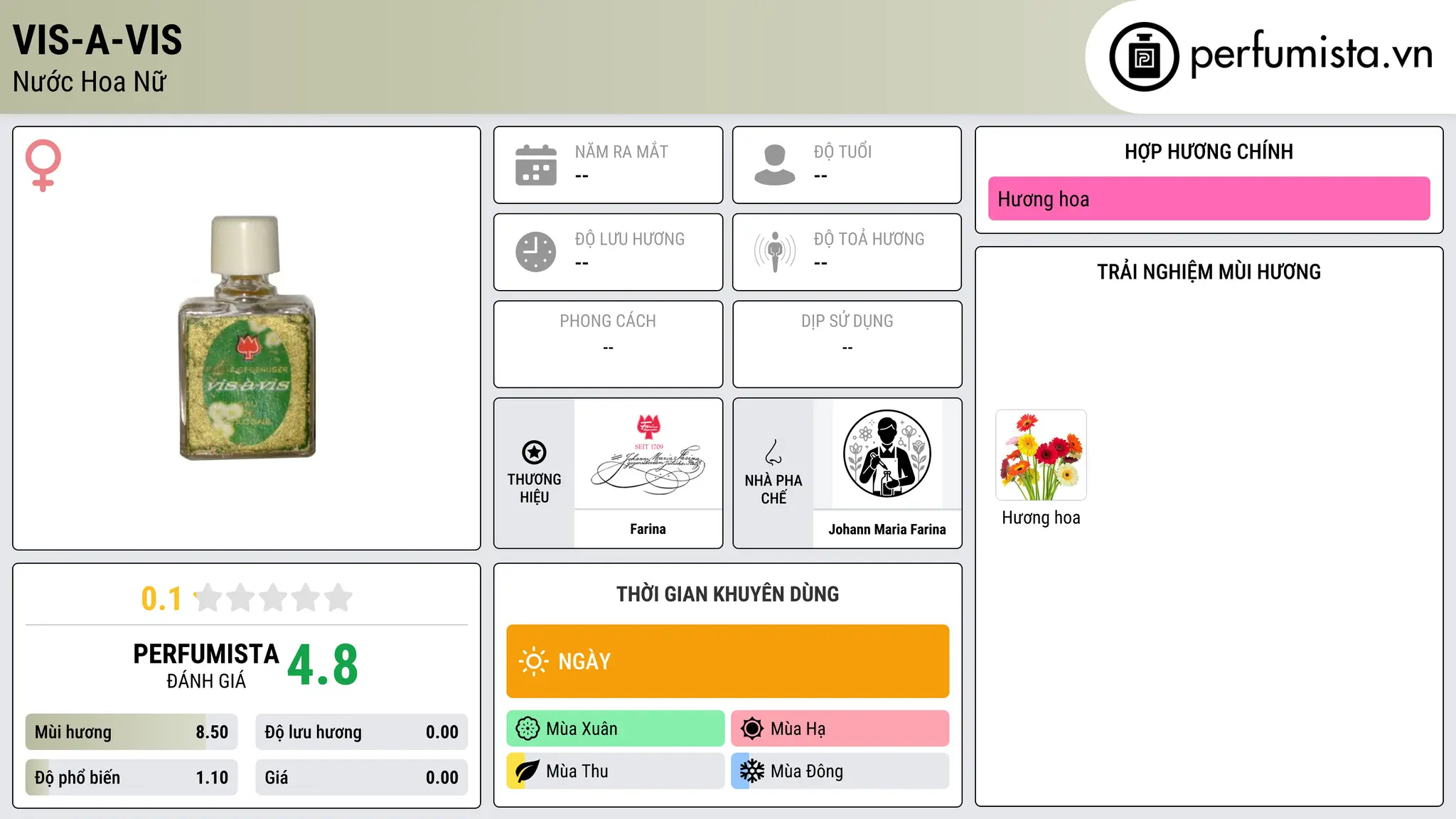Viewport: 1456px width, 819px height.
Task: Select the Mùa Xuân season bar
Action: pos(616,729)
